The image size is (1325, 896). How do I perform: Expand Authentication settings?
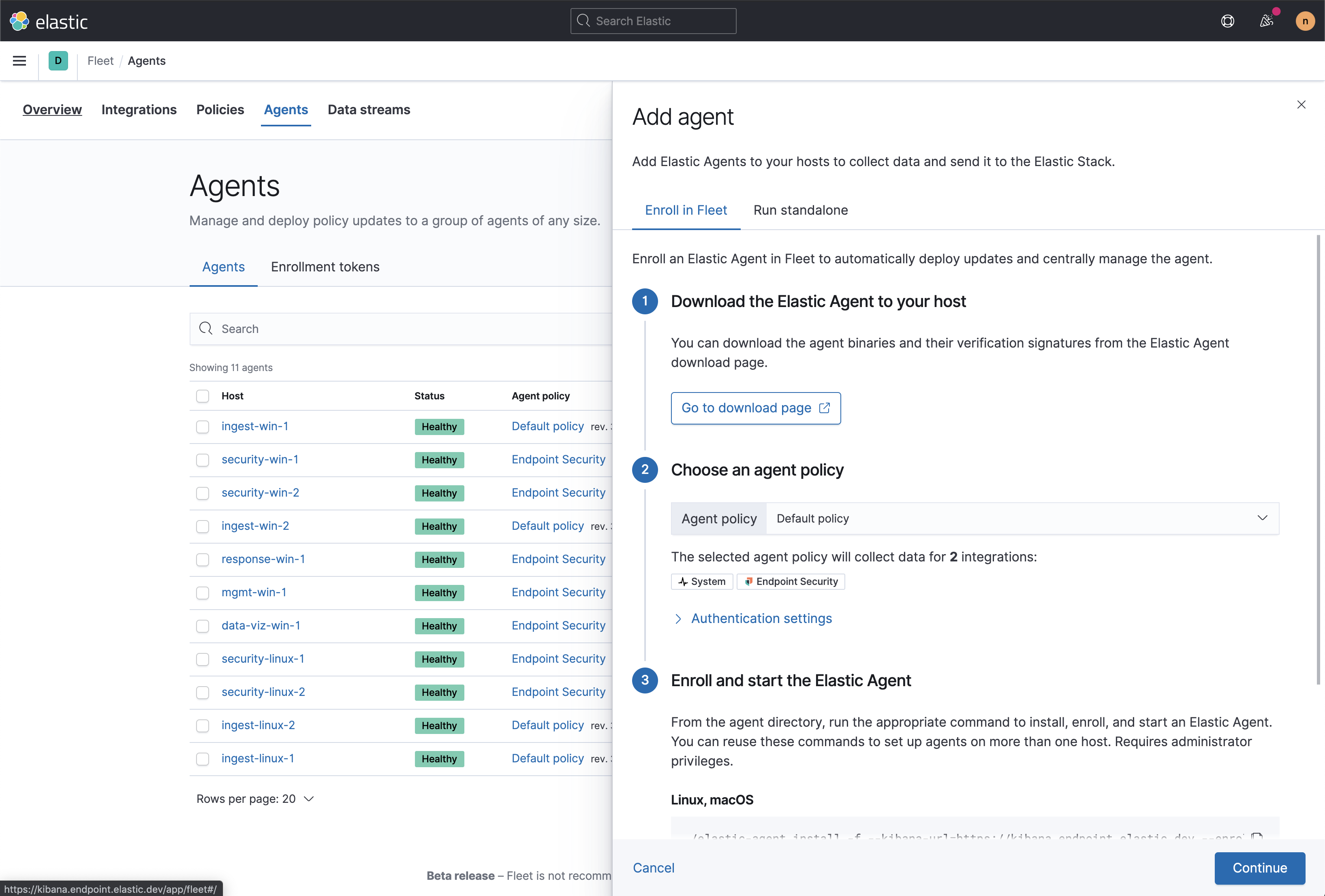(761, 619)
